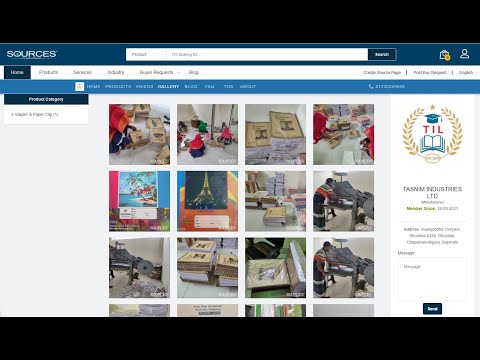Open thumbnail of cutting machine with paper scraps
The width and height of the screenshot is (480, 360).
[139, 268]
